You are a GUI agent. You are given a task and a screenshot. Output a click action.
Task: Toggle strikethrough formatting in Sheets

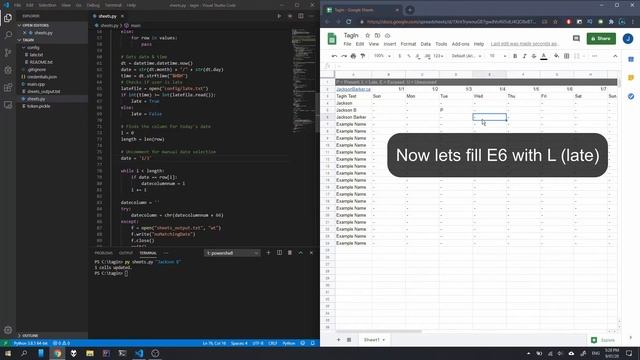(534, 56)
